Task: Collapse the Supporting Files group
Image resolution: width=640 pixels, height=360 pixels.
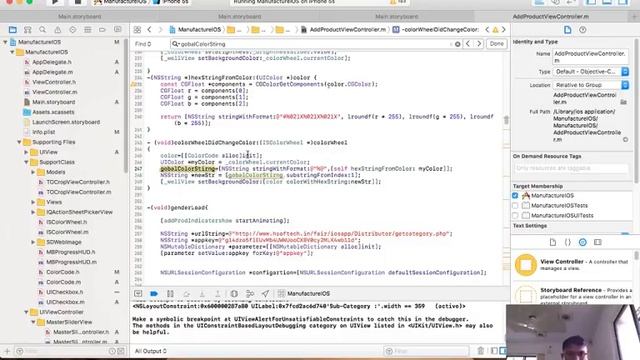Action: (19, 142)
